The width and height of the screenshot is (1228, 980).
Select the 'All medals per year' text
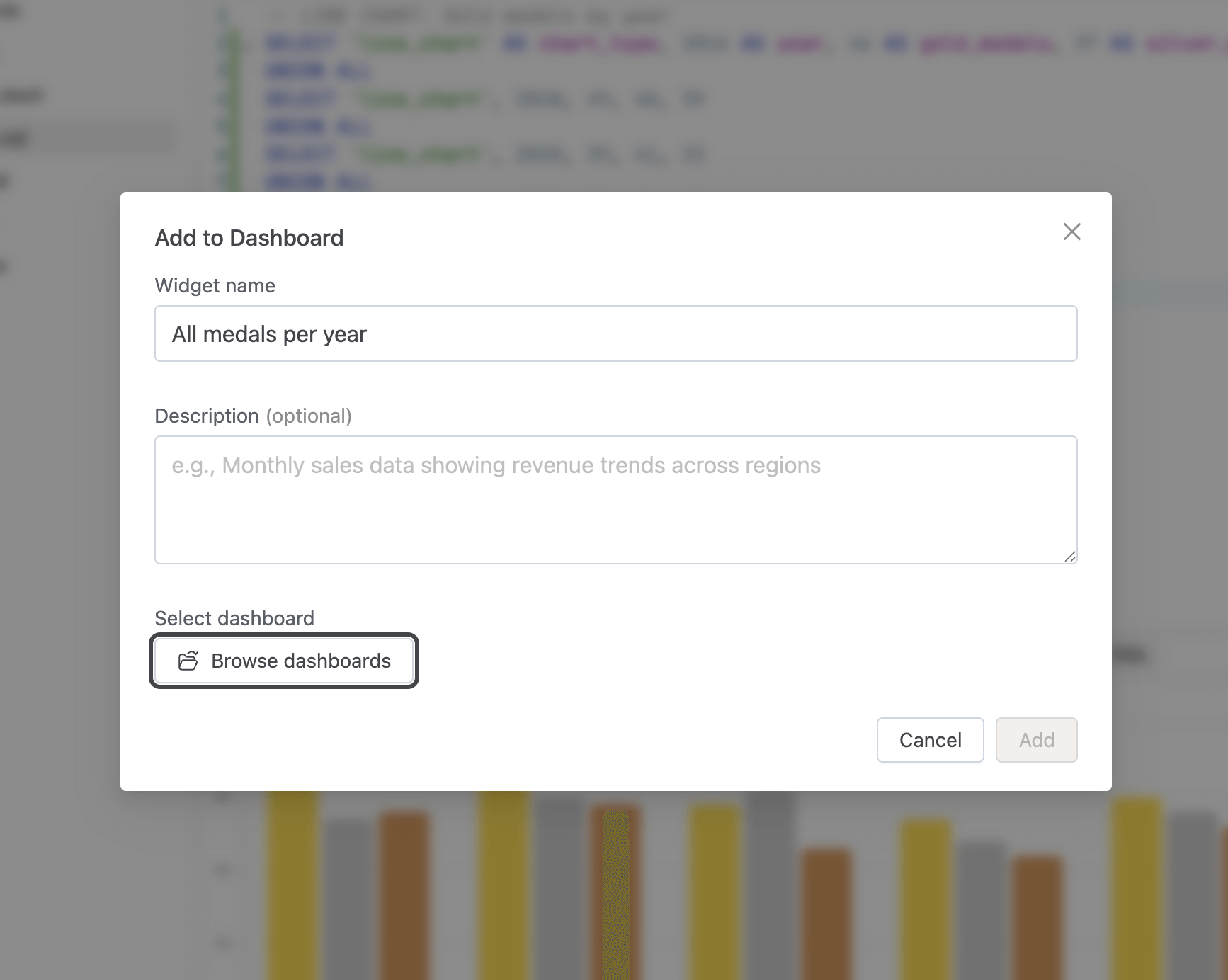270,334
